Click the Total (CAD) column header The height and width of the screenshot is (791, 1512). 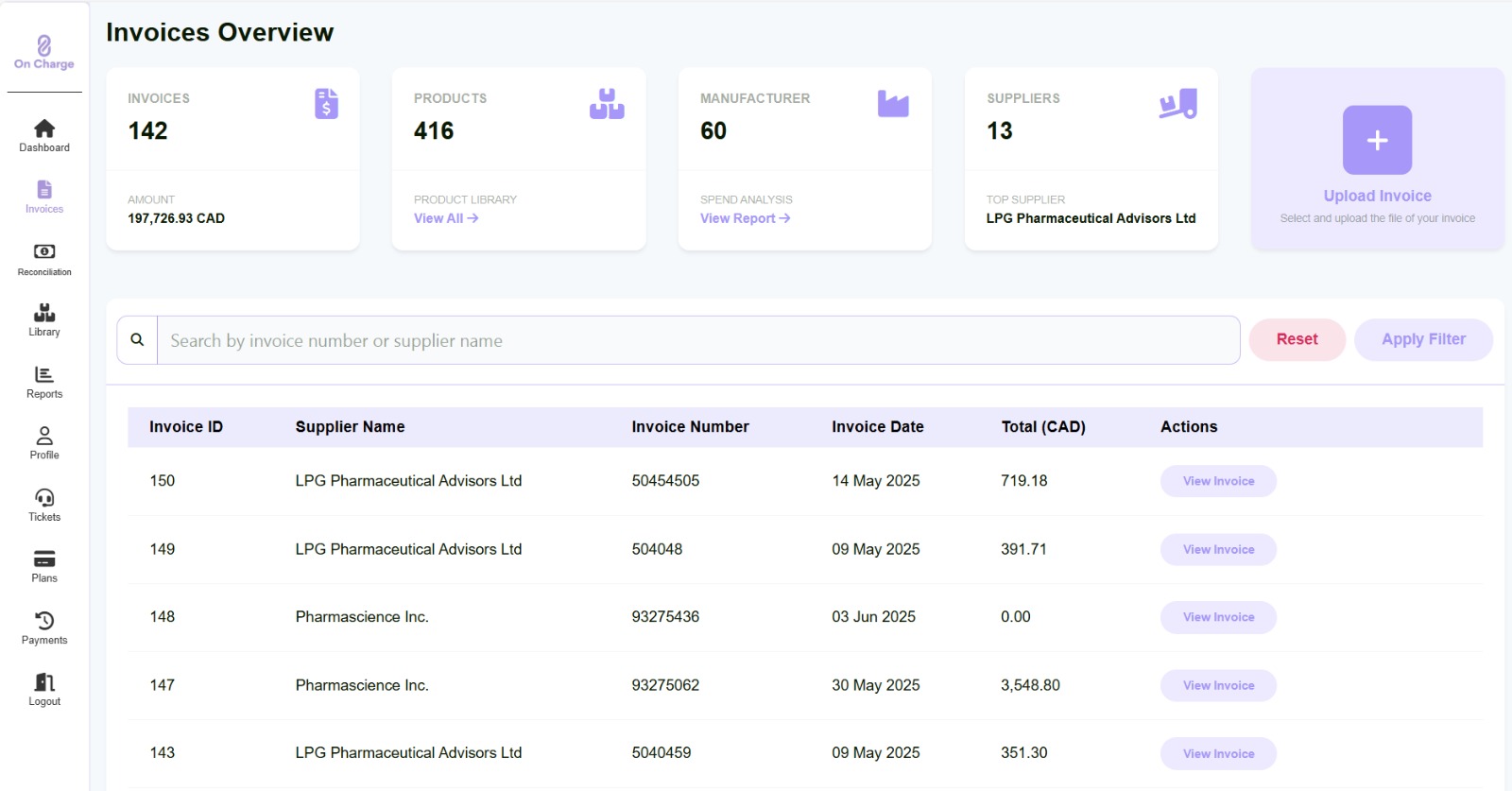1043,427
